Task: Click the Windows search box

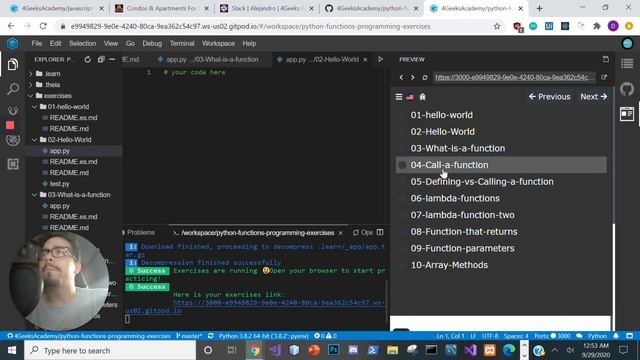Action: pyautogui.click(x=110, y=350)
